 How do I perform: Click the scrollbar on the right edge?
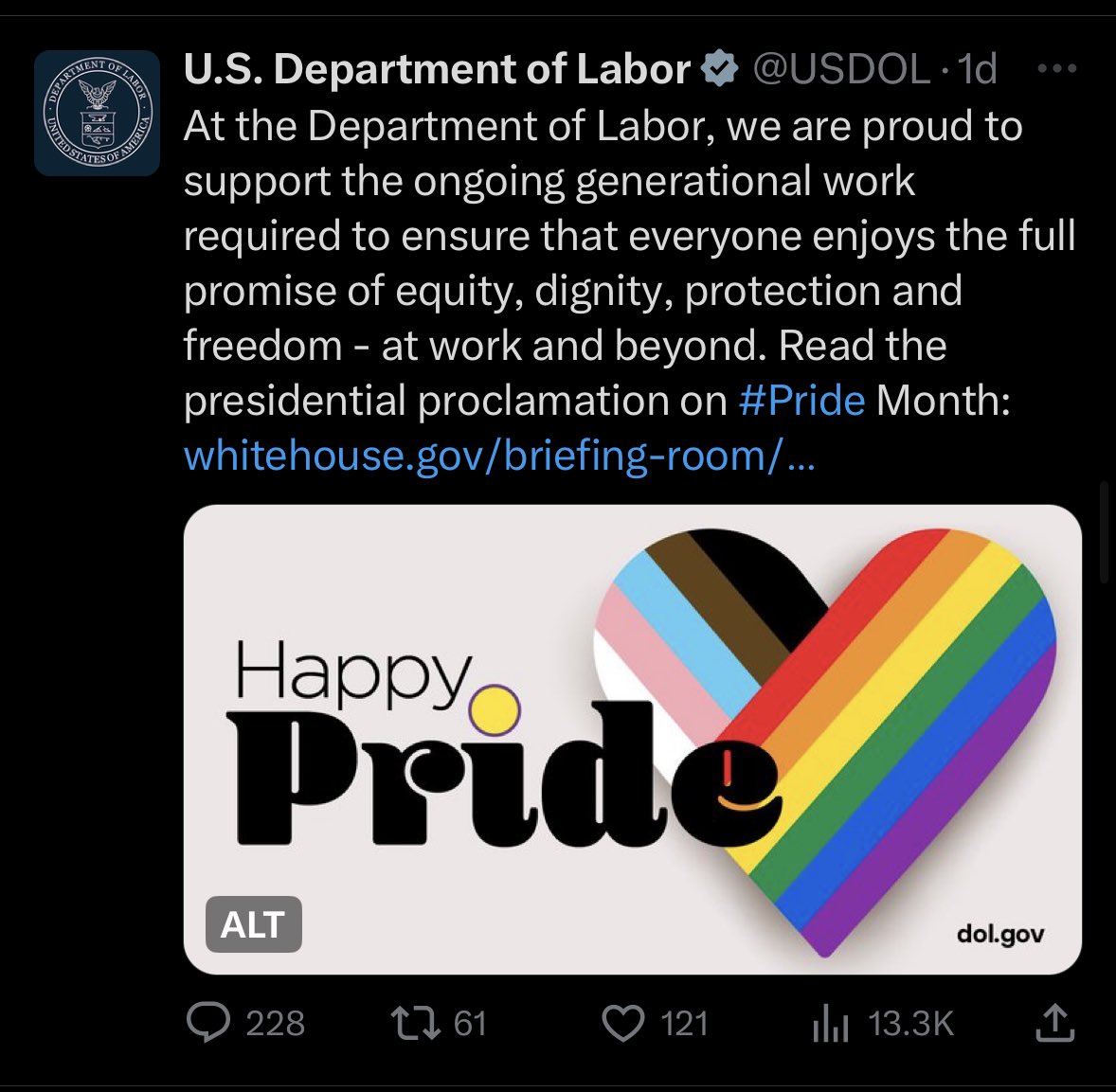coord(1103,532)
